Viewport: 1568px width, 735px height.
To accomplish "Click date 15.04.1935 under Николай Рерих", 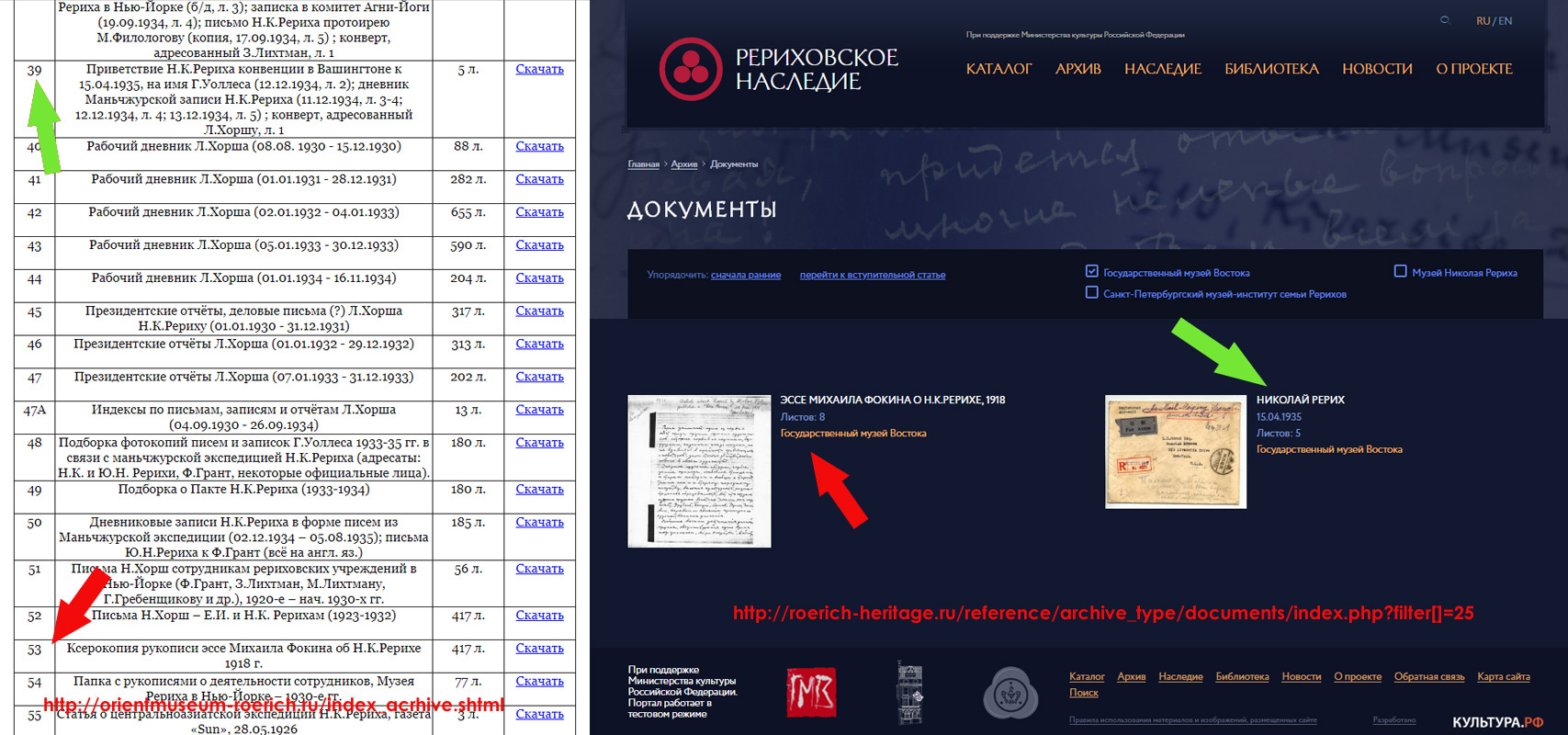I will (x=1279, y=417).
